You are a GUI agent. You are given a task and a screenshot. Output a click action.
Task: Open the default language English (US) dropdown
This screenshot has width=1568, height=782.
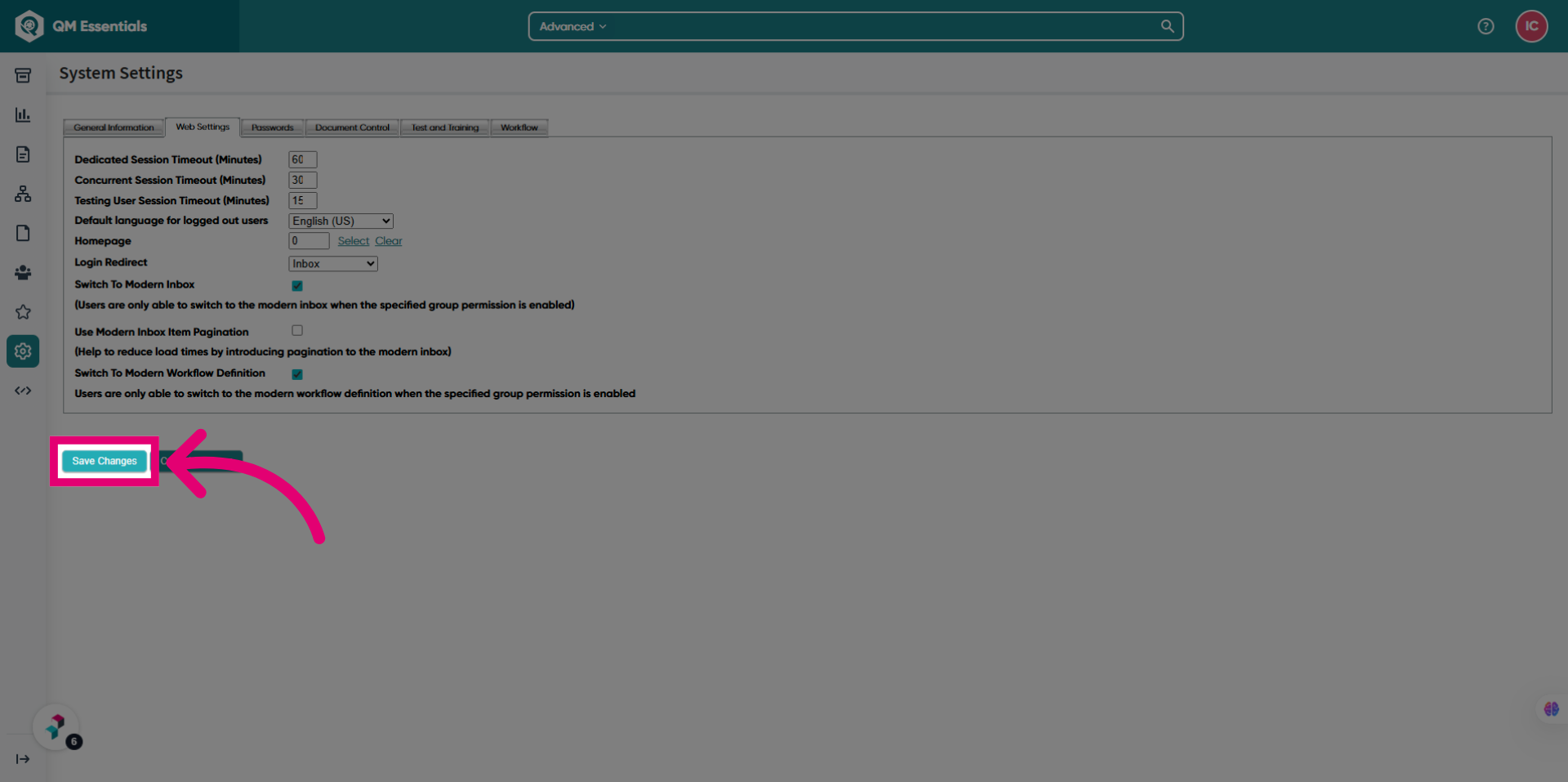[341, 221]
